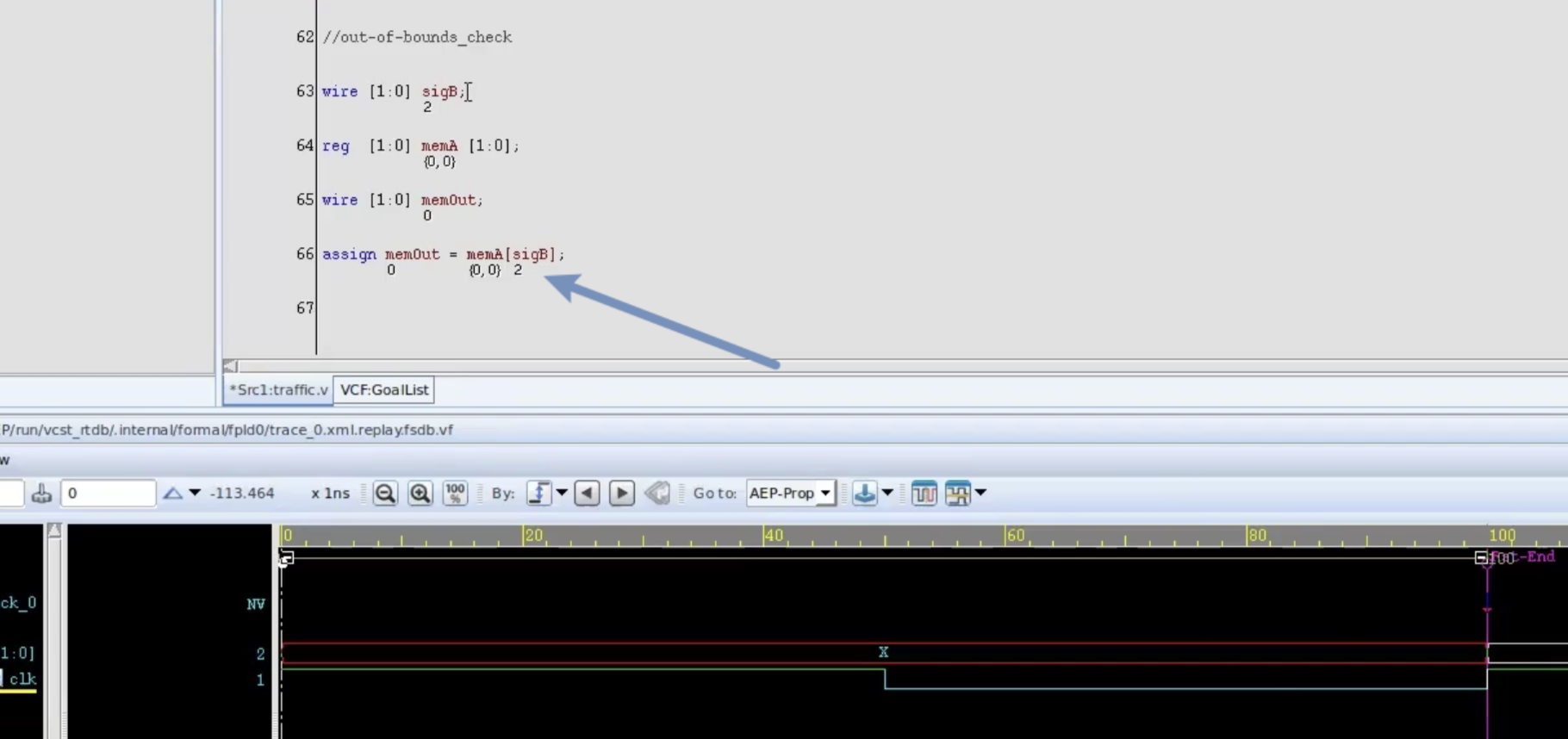This screenshot has height=739, width=1568.
Task: Click the zoom in waveform icon
Action: coord(420,494)
